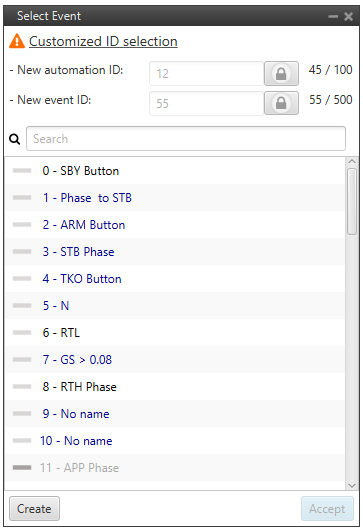Click the orange warning triangle icon
The height and width of the screenshot is (531, 363).
pos(17,41)
